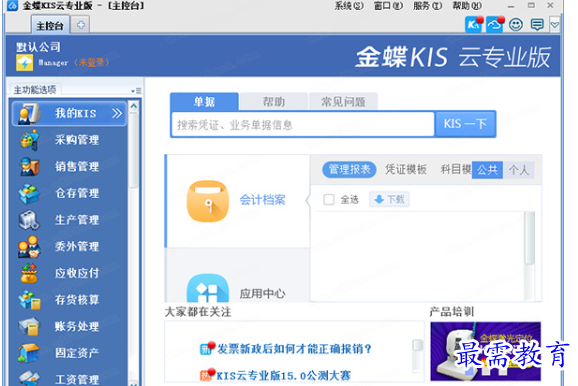
Task: Select the 常见问题 tab
Action: (x=343, y=101)
